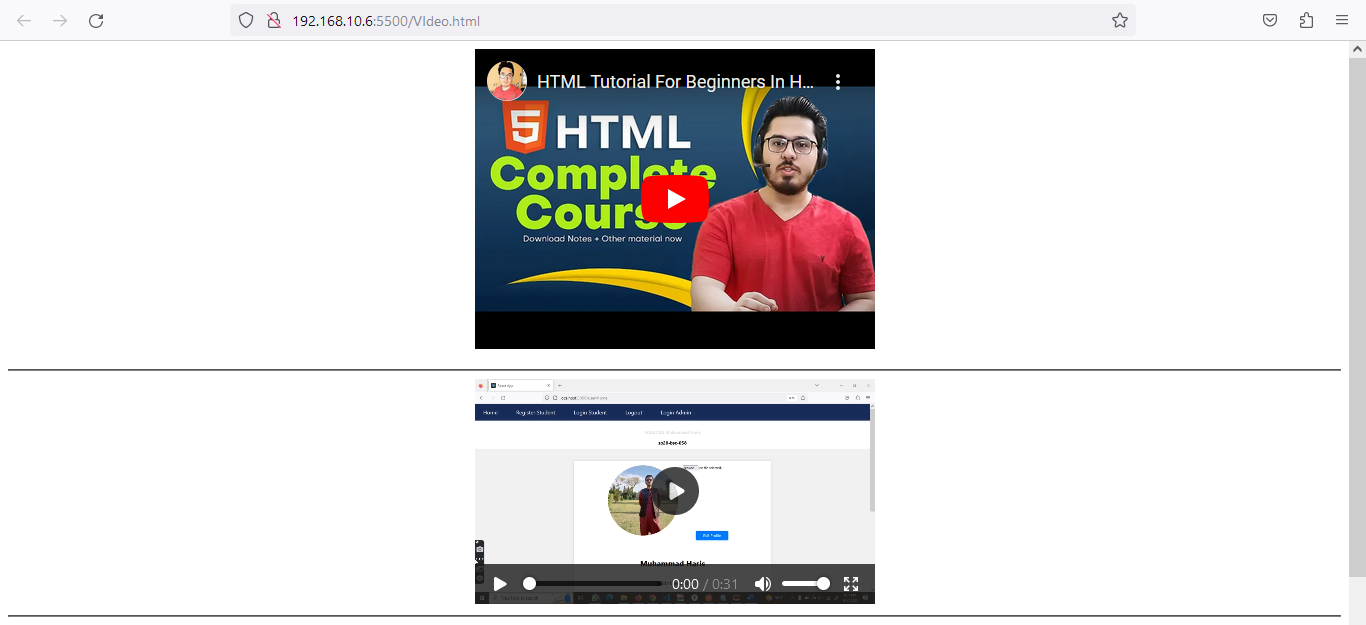Click the browser back arrow
The height and width of the screenshot is (625, 1366).
click(24, 20)
